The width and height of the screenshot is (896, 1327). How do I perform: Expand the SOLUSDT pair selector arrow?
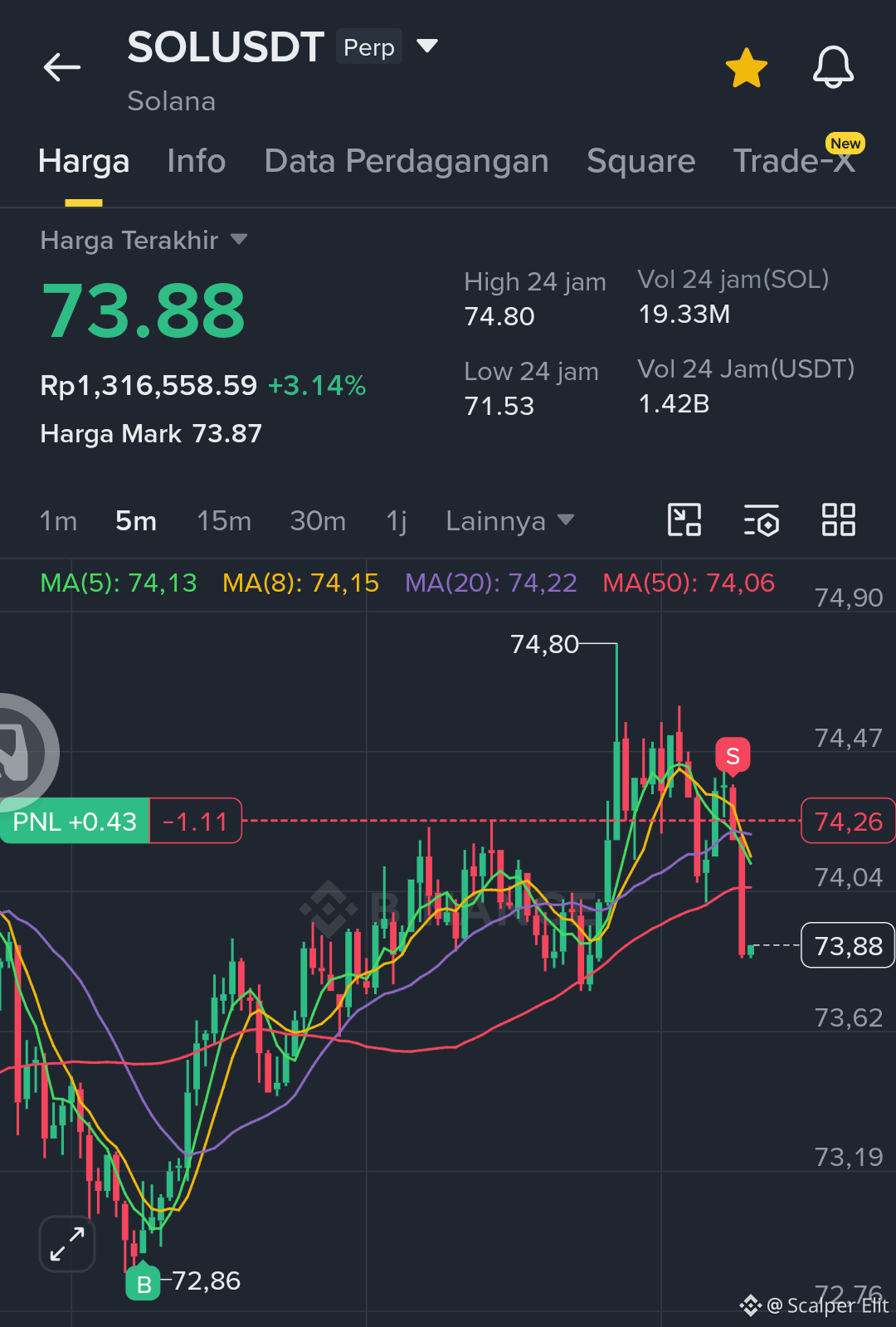point(426,46)
